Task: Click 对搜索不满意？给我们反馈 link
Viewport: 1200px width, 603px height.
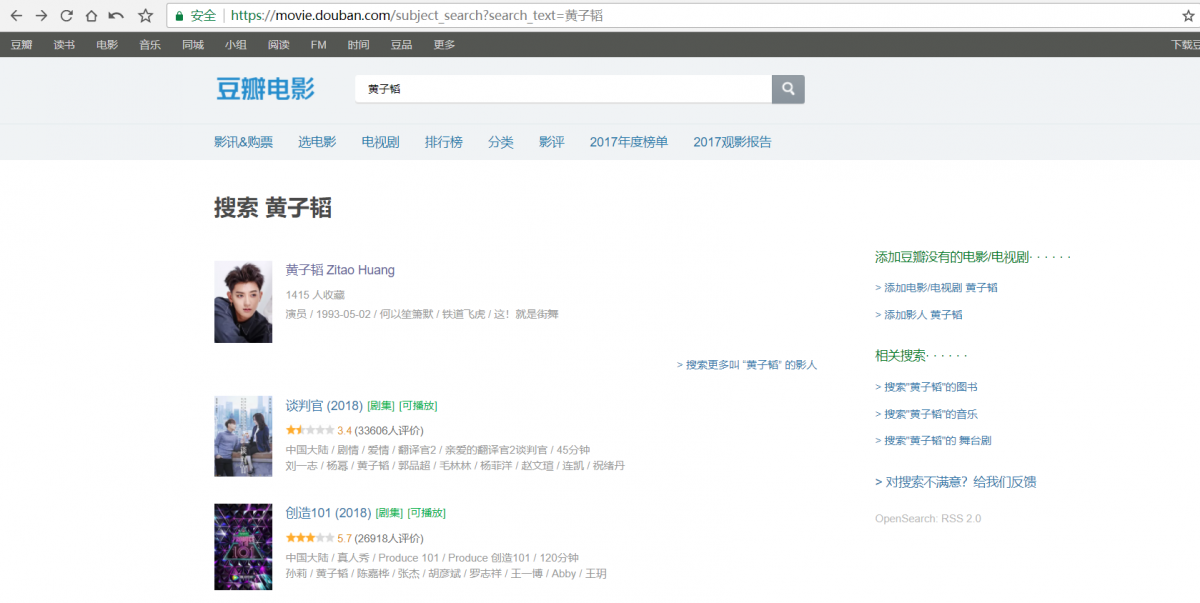Action: (x=955, y=482)
